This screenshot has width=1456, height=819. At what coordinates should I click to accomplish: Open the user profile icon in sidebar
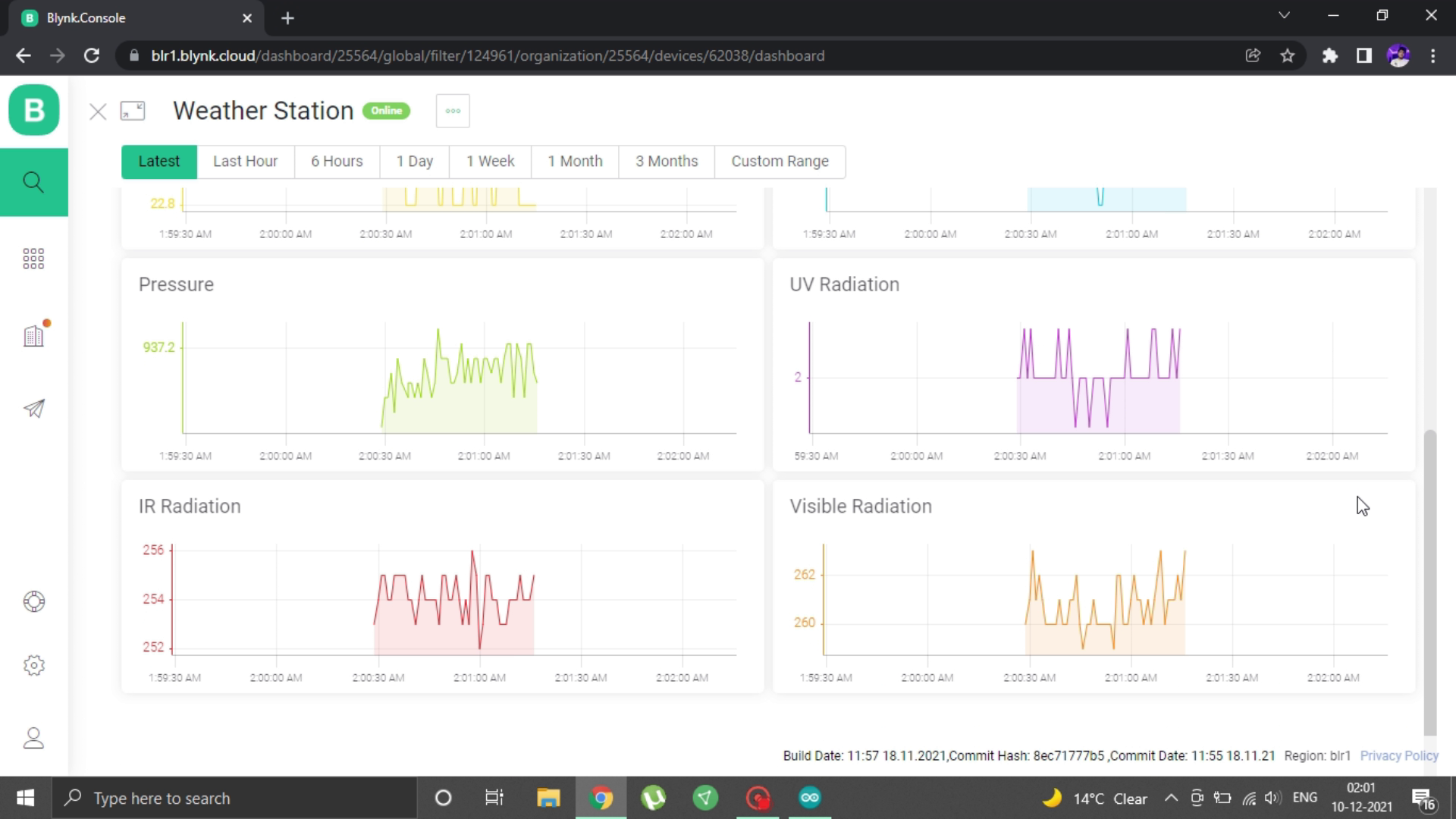(x=34, y=738)
